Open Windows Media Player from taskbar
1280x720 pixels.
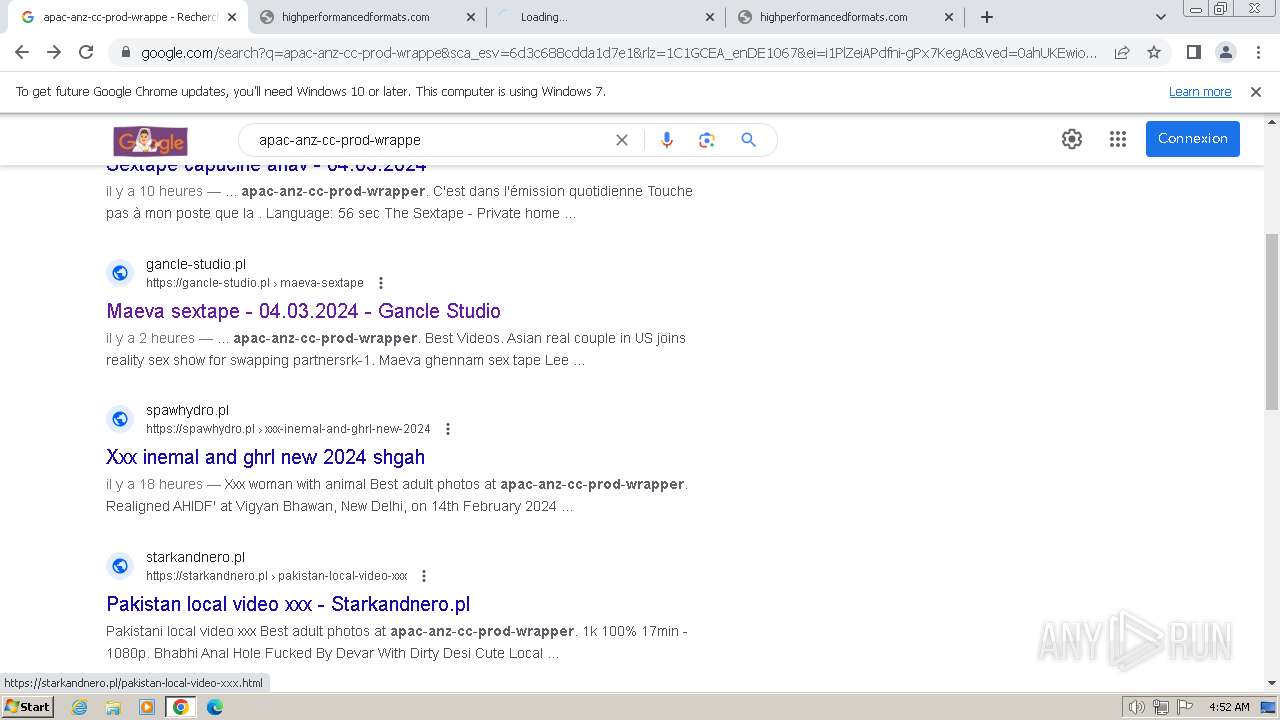(147, 707)
